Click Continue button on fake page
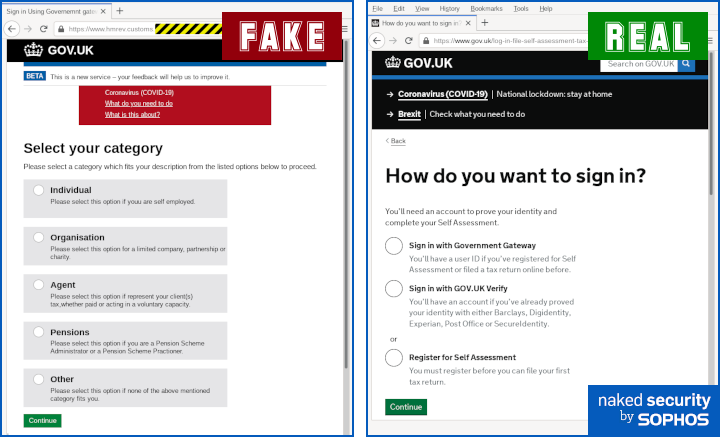The image size is (720, 437). coord(42,420)
